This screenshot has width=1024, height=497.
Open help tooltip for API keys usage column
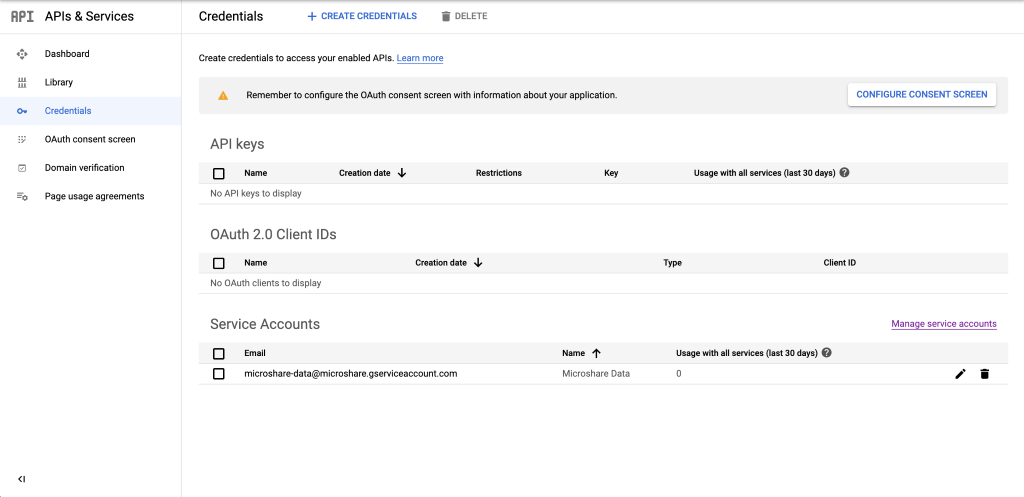click(x=844, y=173)
